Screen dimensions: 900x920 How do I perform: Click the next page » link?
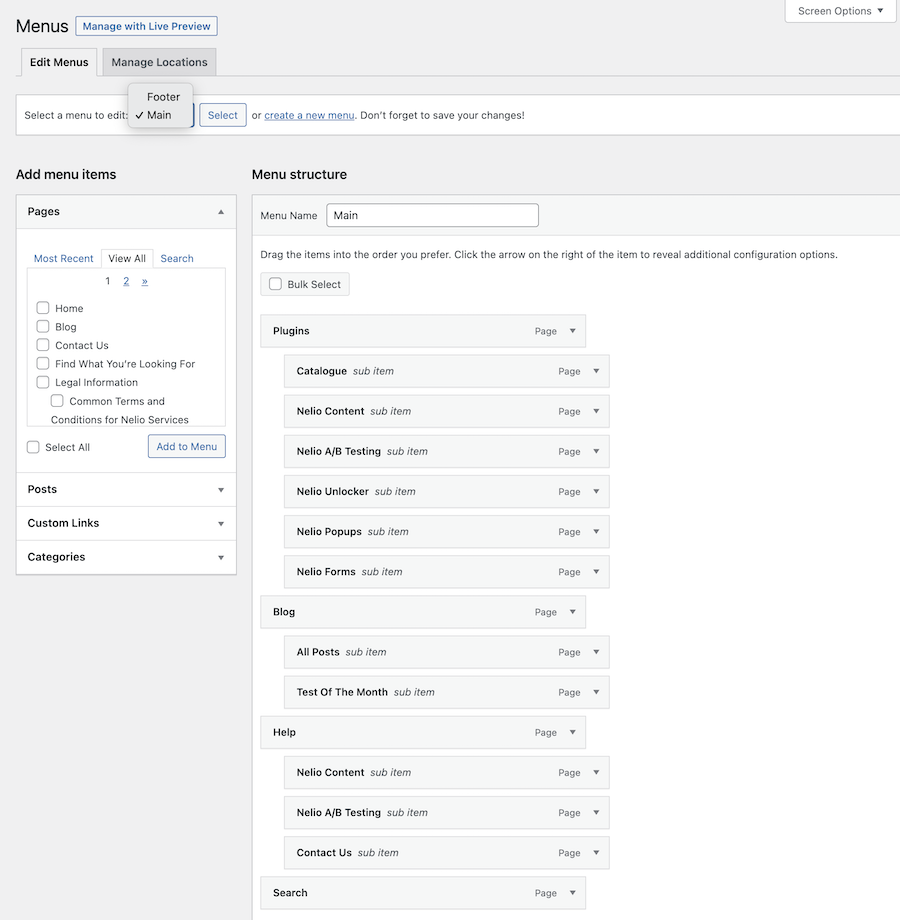pyautogui.click(x=144, y=281)
